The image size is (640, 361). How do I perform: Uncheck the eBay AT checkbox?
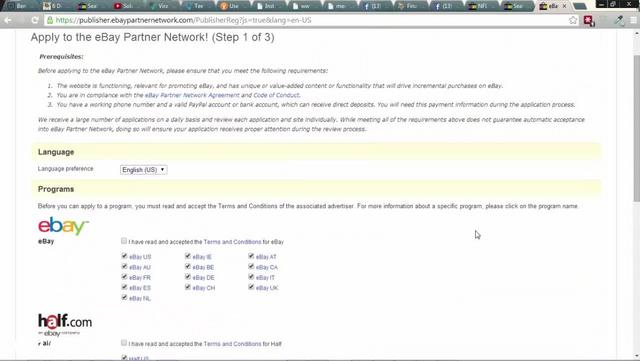point(251,256)
